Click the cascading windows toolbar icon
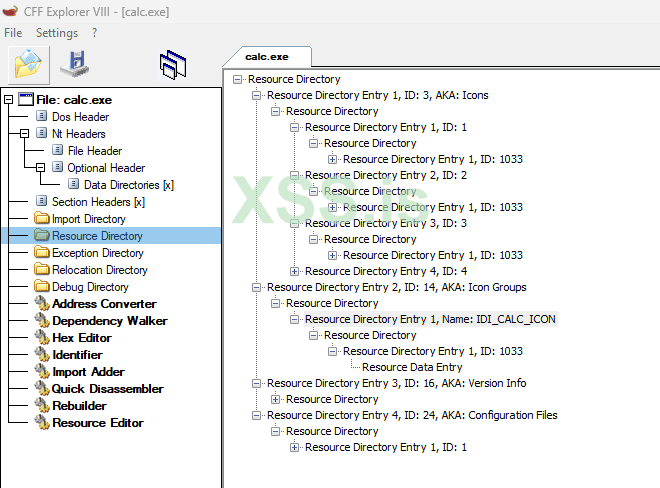This screenshot has width=660, height=488. point(173,64)
